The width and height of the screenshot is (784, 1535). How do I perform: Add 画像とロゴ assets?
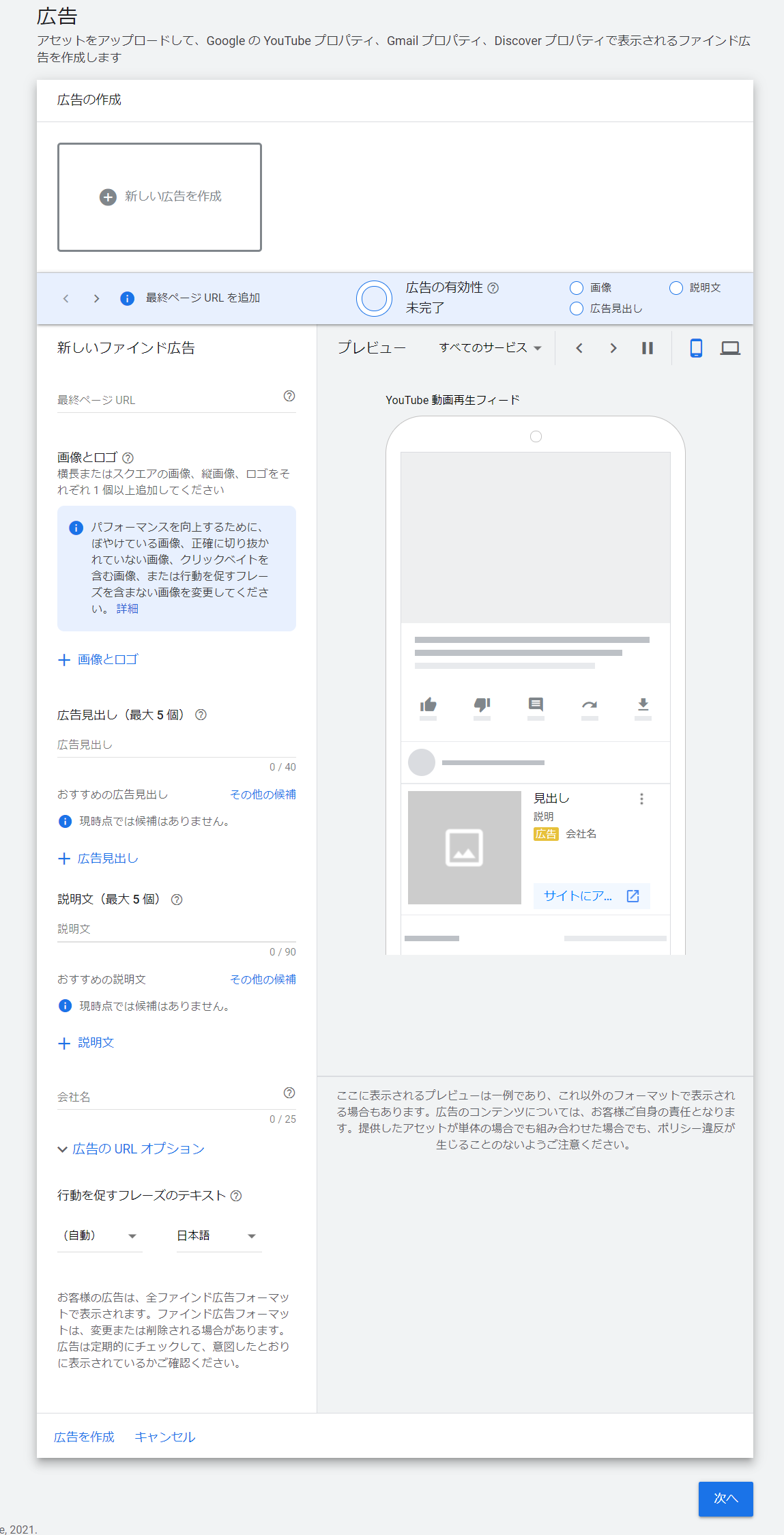click(x=98, y=660)
